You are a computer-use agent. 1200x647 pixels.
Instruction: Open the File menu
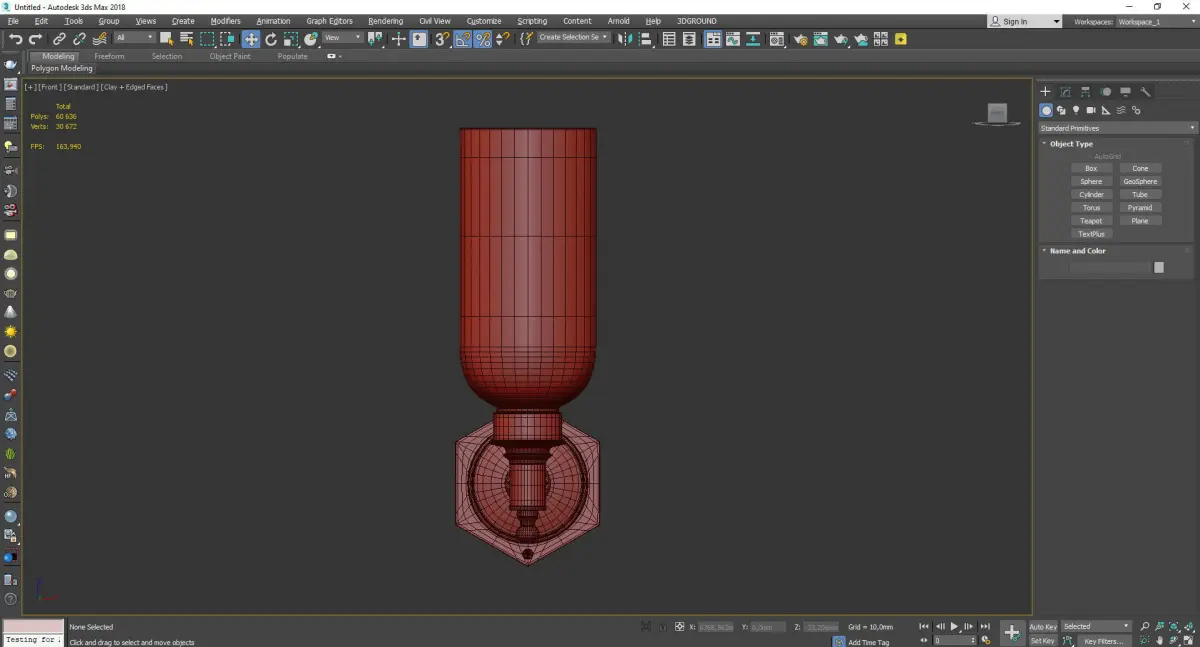(13, 21)
